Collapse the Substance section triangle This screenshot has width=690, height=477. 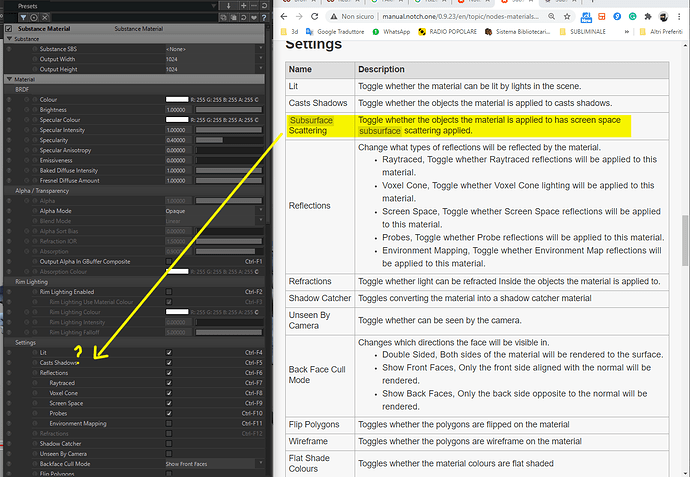pos(9,39)
